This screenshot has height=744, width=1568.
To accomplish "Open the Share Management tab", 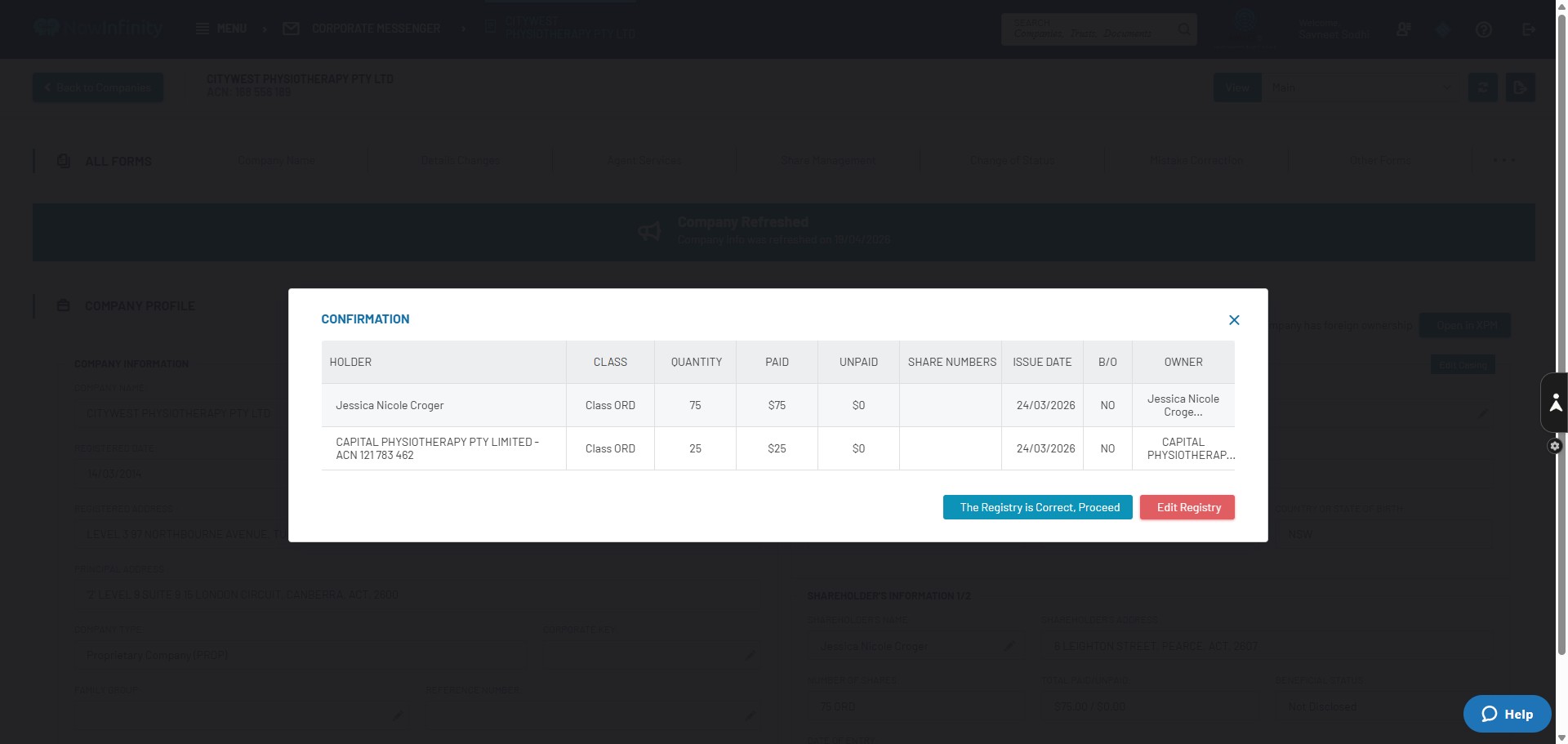I will 828,160.
